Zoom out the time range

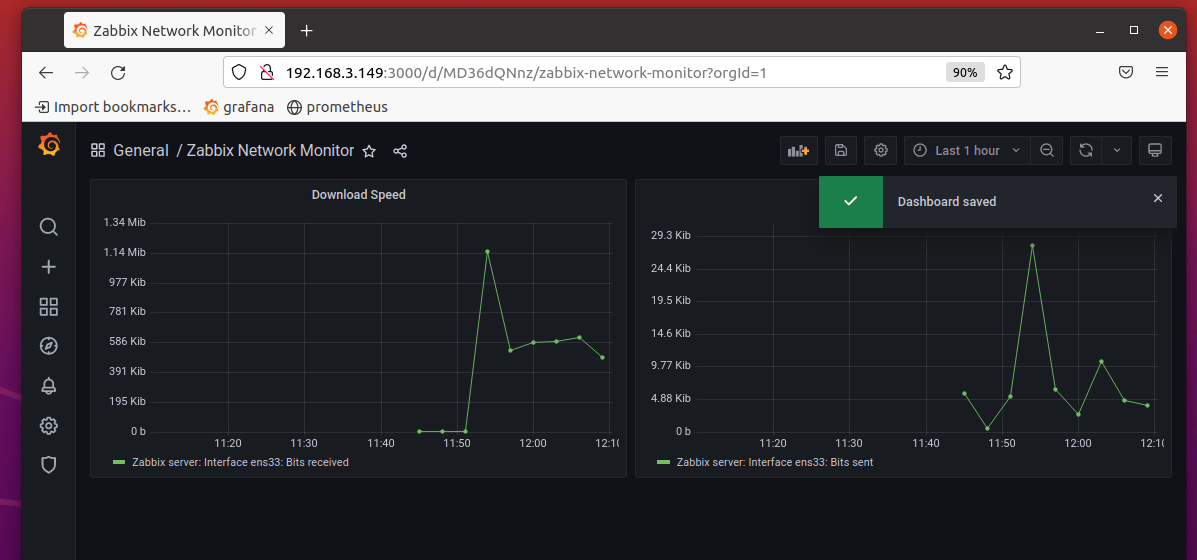(1047, 150)
